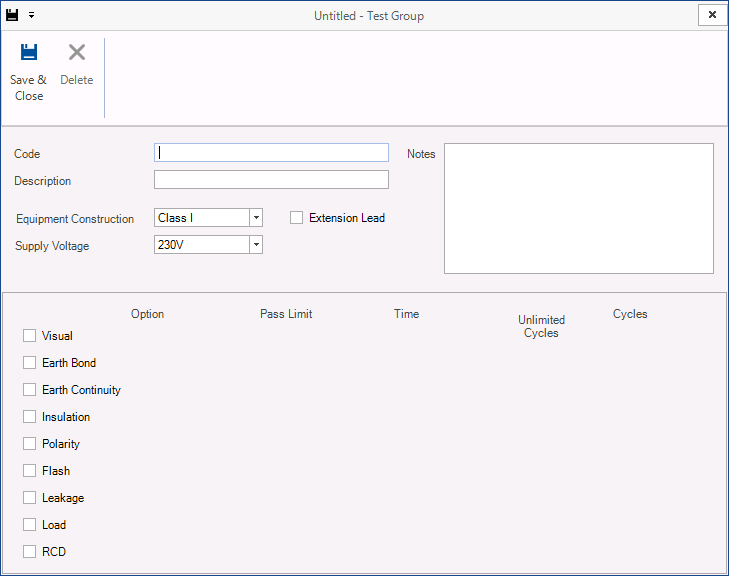Enable the Flash test checkbox
Image resolution: width=729 pixels, height=576 pixels.
29,470
